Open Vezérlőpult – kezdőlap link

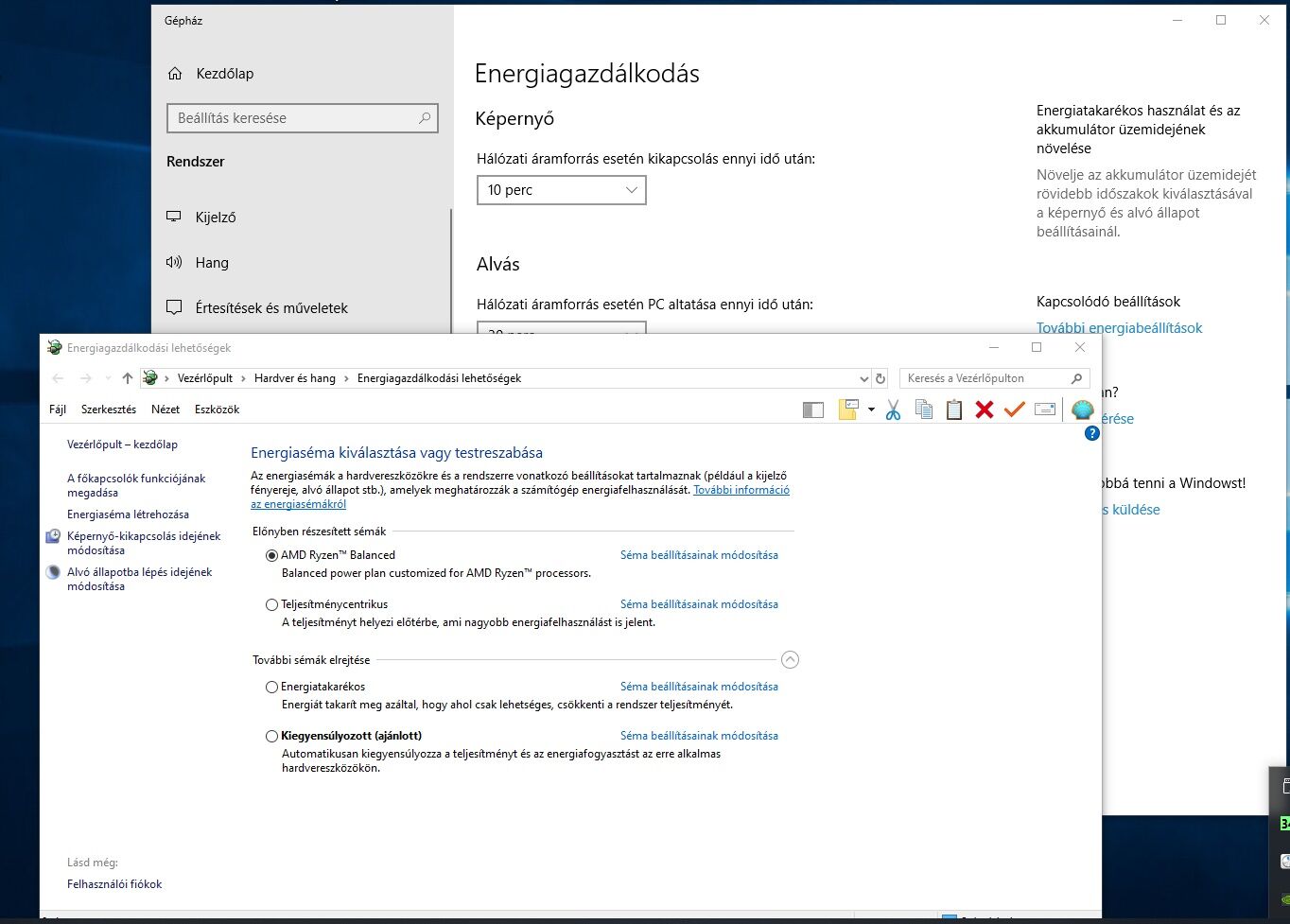[x=122, y=445]
